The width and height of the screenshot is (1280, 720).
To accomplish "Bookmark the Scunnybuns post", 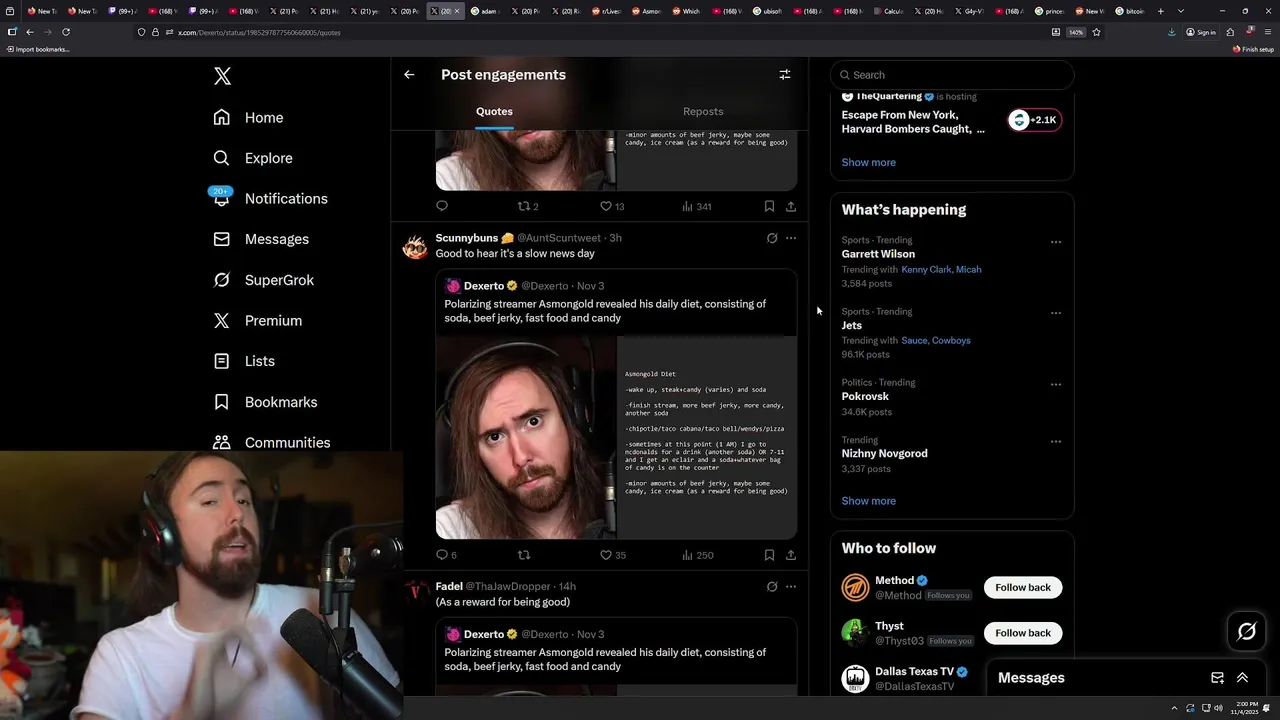I will pos(769,555).
